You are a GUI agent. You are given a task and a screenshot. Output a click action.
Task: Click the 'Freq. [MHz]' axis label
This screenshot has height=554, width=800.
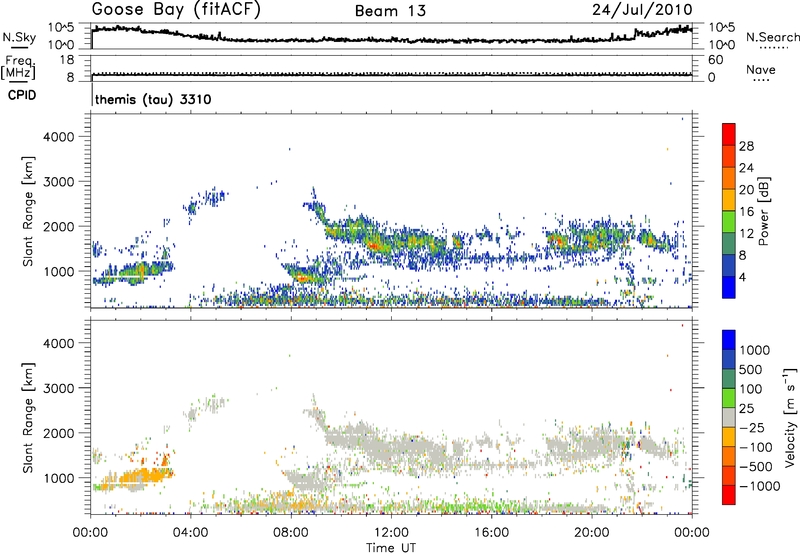[x=19, y=67]
